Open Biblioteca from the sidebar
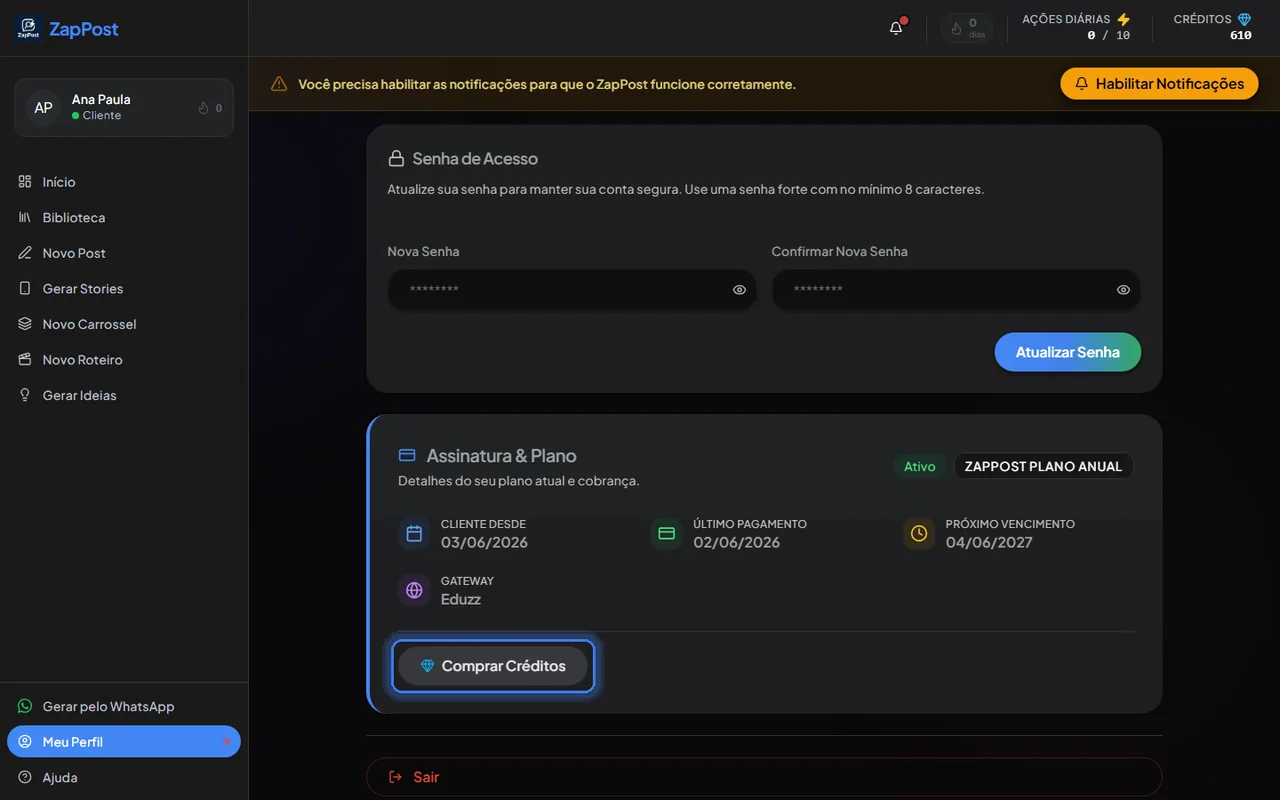This screenshot has width=1280, height=800. click(x=124, y=217)
